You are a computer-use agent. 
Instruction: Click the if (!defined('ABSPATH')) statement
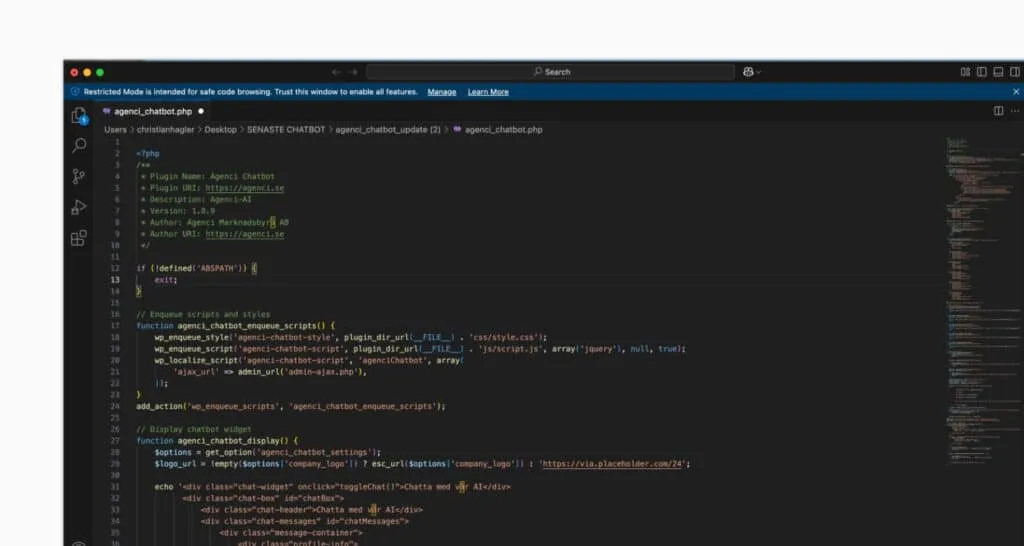tap(197, 268)
